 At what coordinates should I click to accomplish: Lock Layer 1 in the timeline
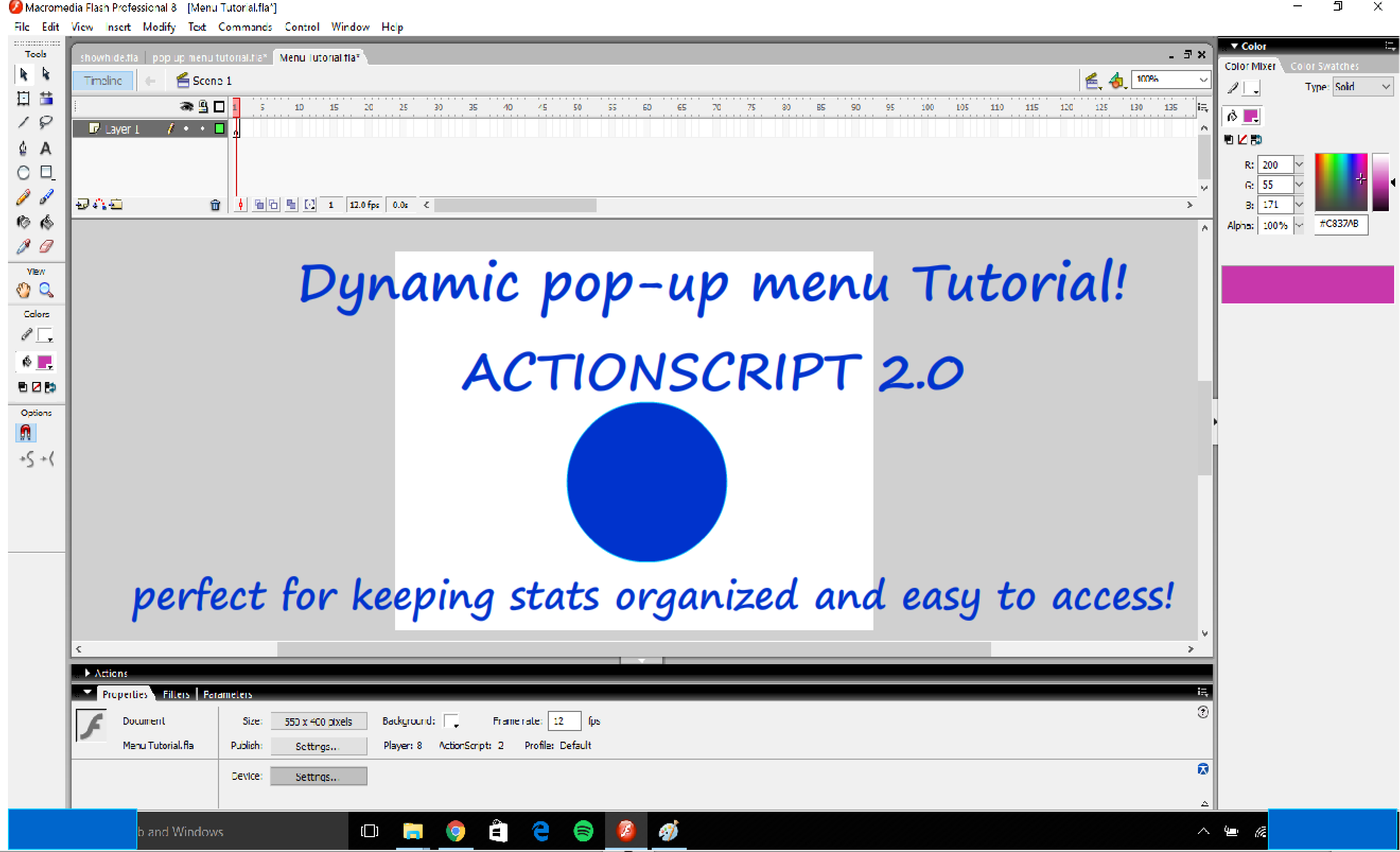click(202, 128)
